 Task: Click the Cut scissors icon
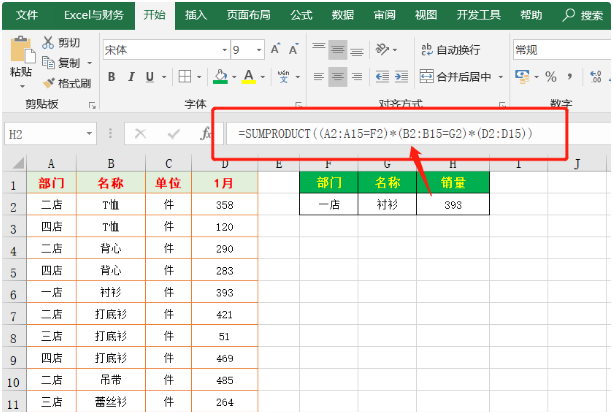(48, 43)
